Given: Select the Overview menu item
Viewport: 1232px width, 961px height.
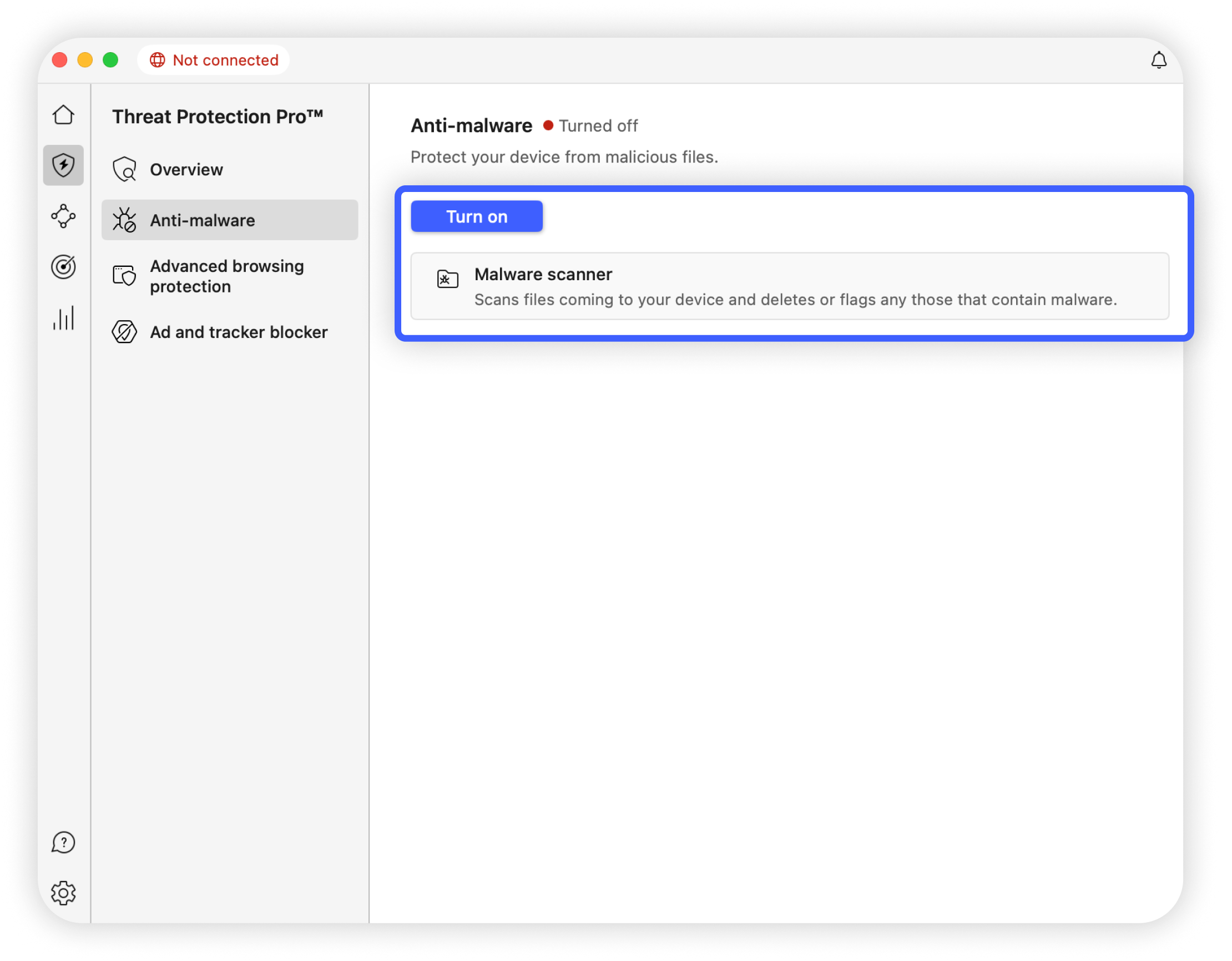Looking at the screenshot, I should (186, 170).
